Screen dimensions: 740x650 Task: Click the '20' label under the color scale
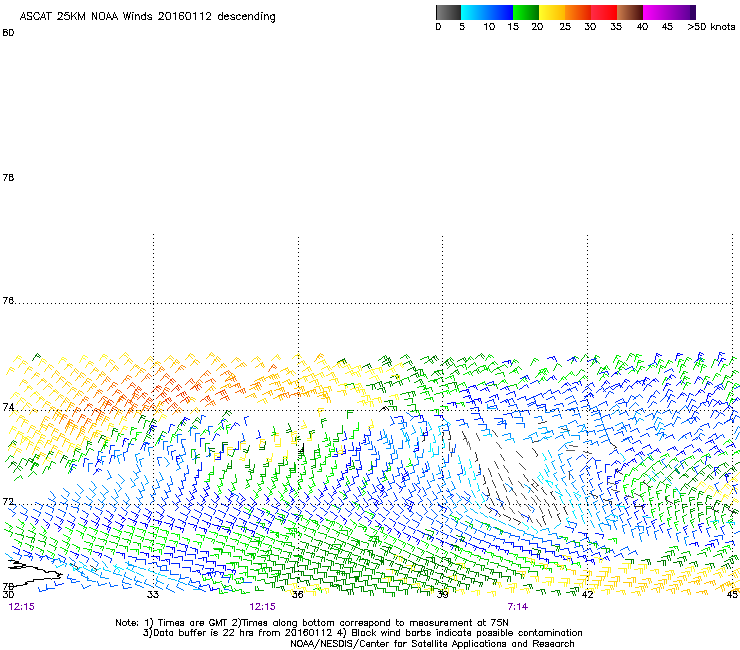(x=537, y=27)
